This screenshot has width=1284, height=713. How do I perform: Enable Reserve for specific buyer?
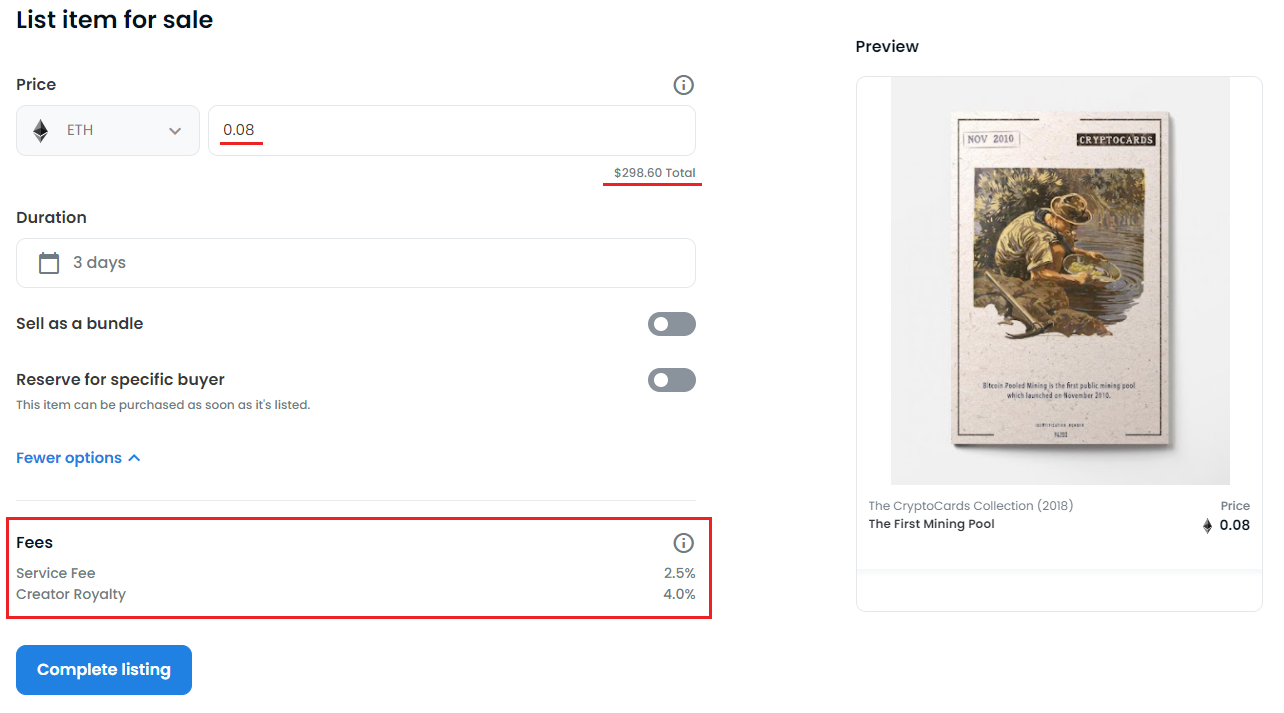pyautogui.click(x=671, y=379)
